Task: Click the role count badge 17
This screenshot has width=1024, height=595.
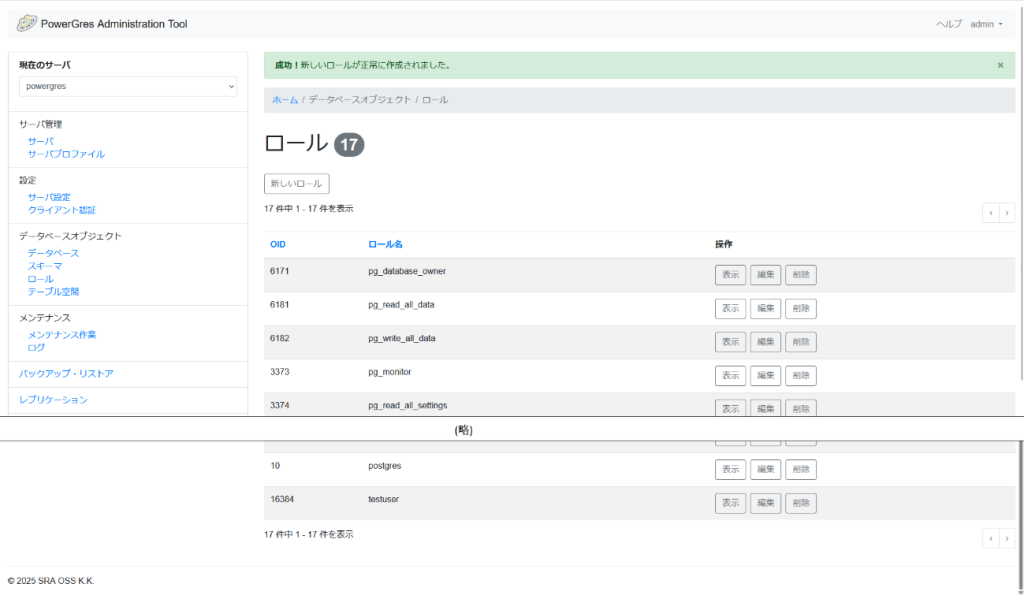Action: point(349,145)
